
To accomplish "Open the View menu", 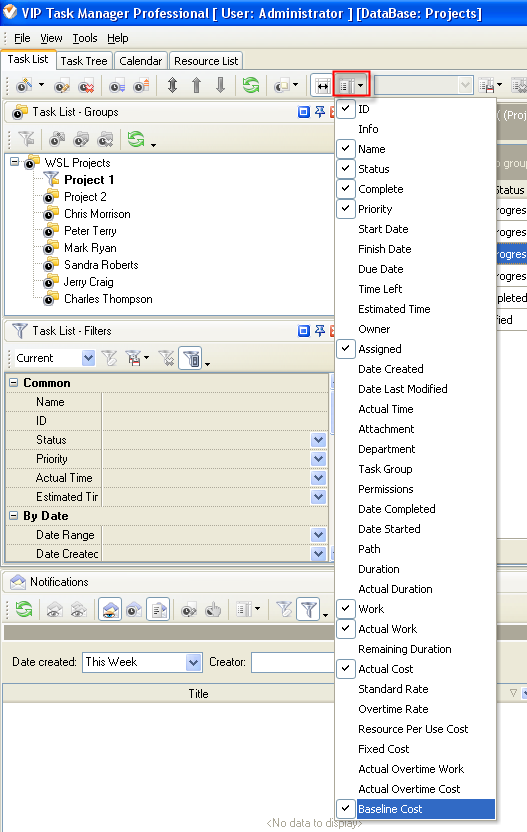I will coord(51,38).
